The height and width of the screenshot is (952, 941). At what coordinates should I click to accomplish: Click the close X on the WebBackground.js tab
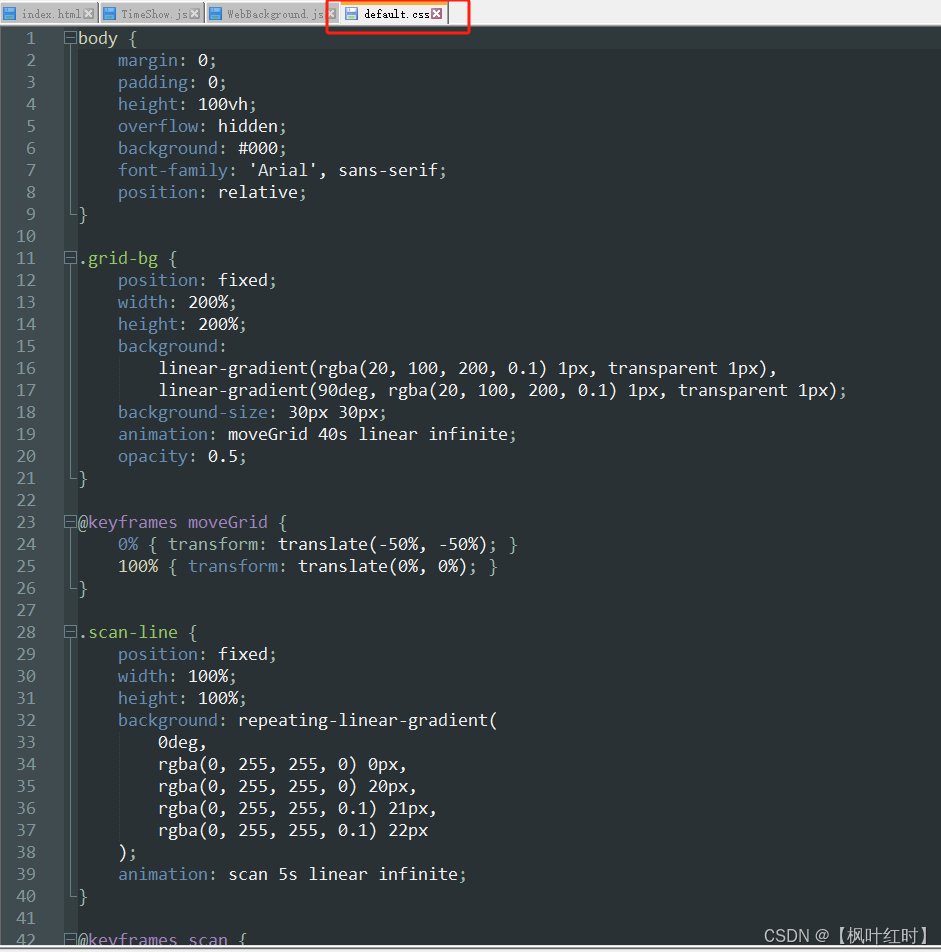tap(330, 14)
